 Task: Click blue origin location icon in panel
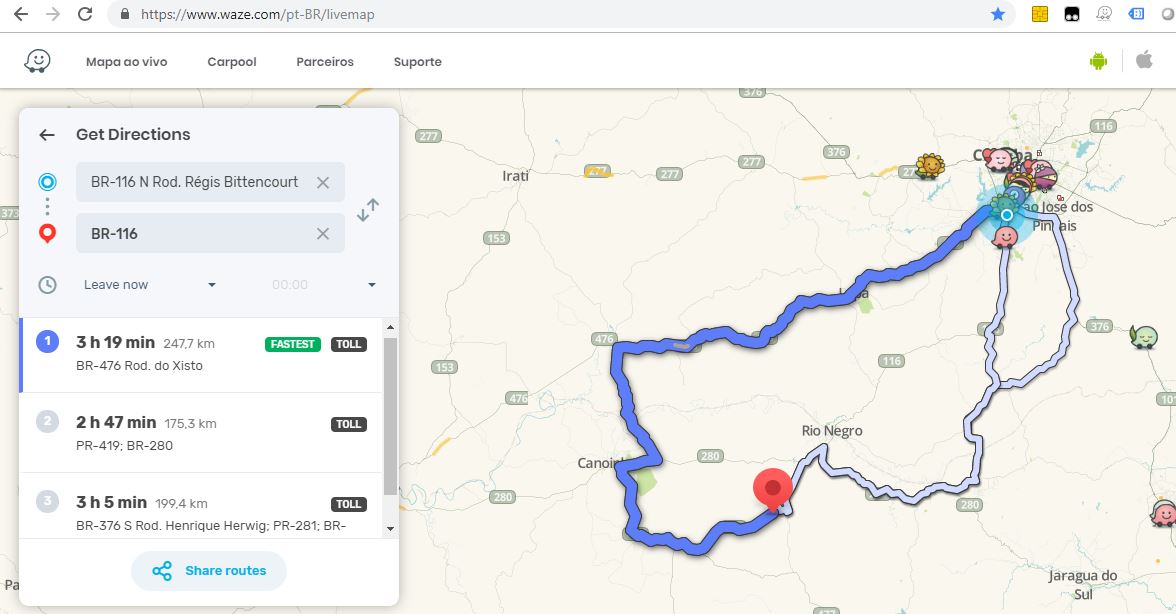click(47, 182)
